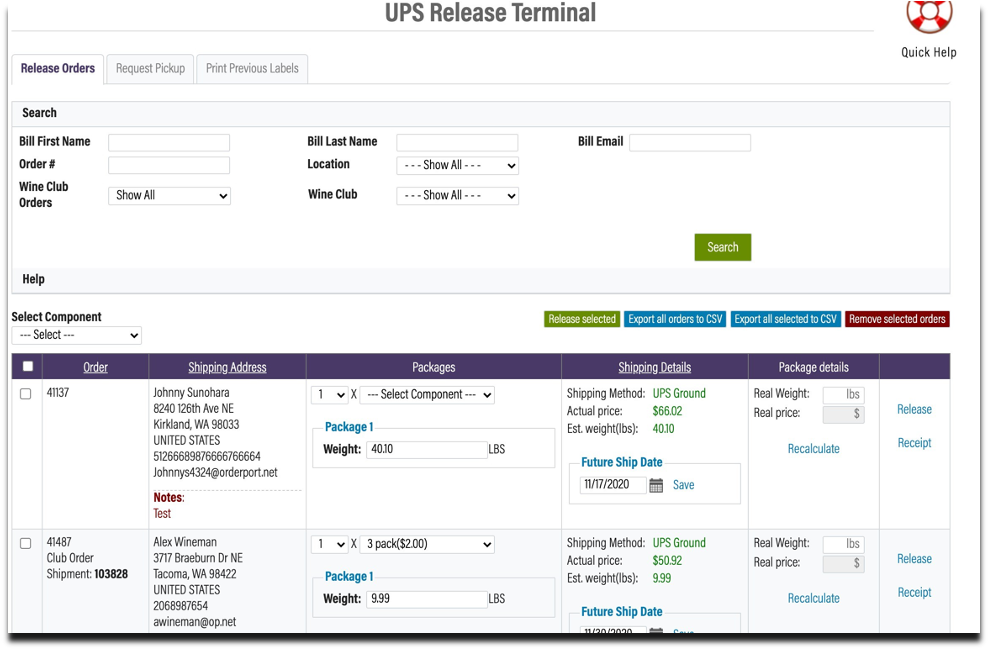The width and height of the screenshot is (990, 650).
Task: Focus the Order # search field
Action: [169, 166]
